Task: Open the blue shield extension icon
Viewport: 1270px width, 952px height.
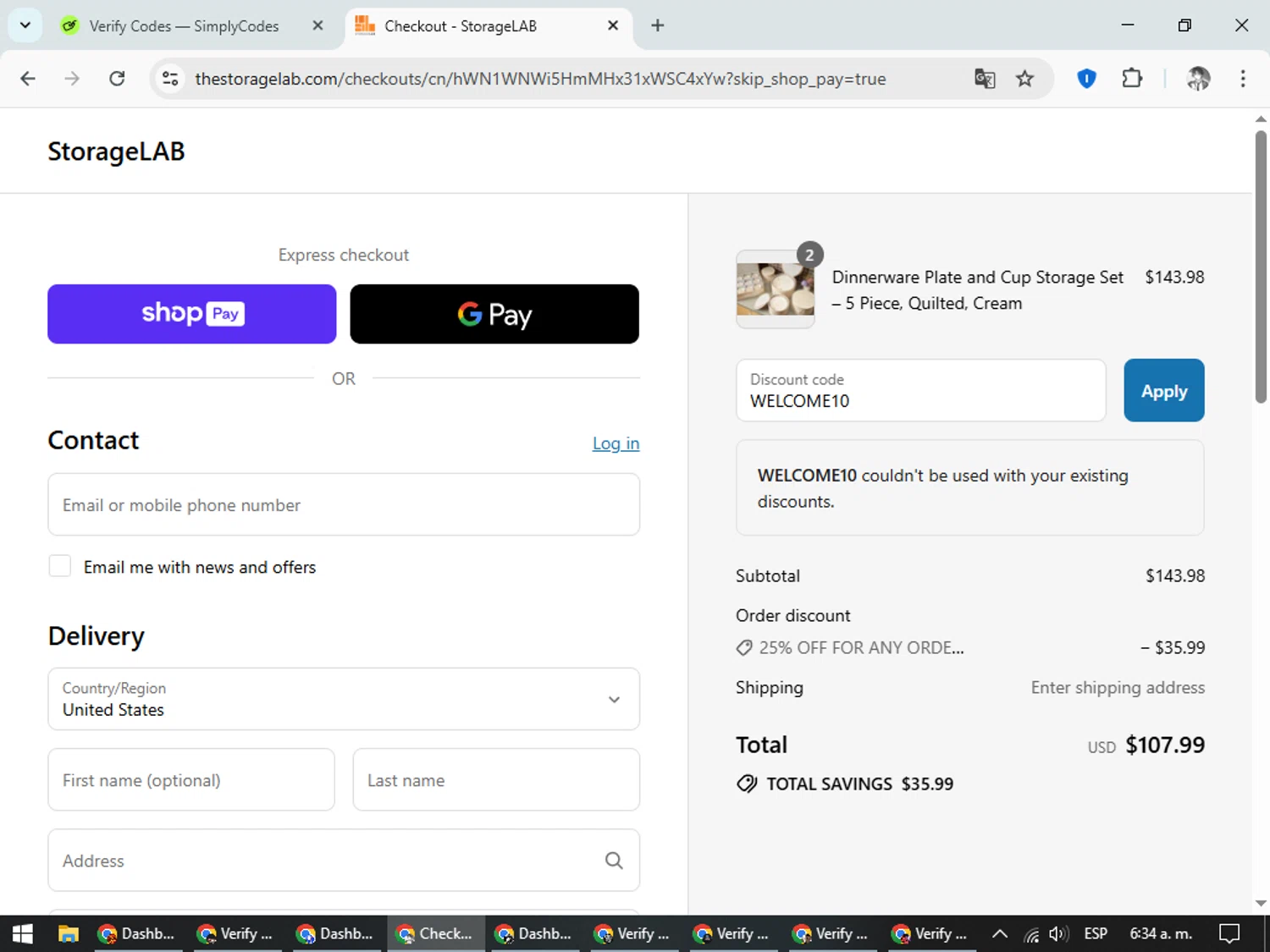Action: pos(1086,79)
